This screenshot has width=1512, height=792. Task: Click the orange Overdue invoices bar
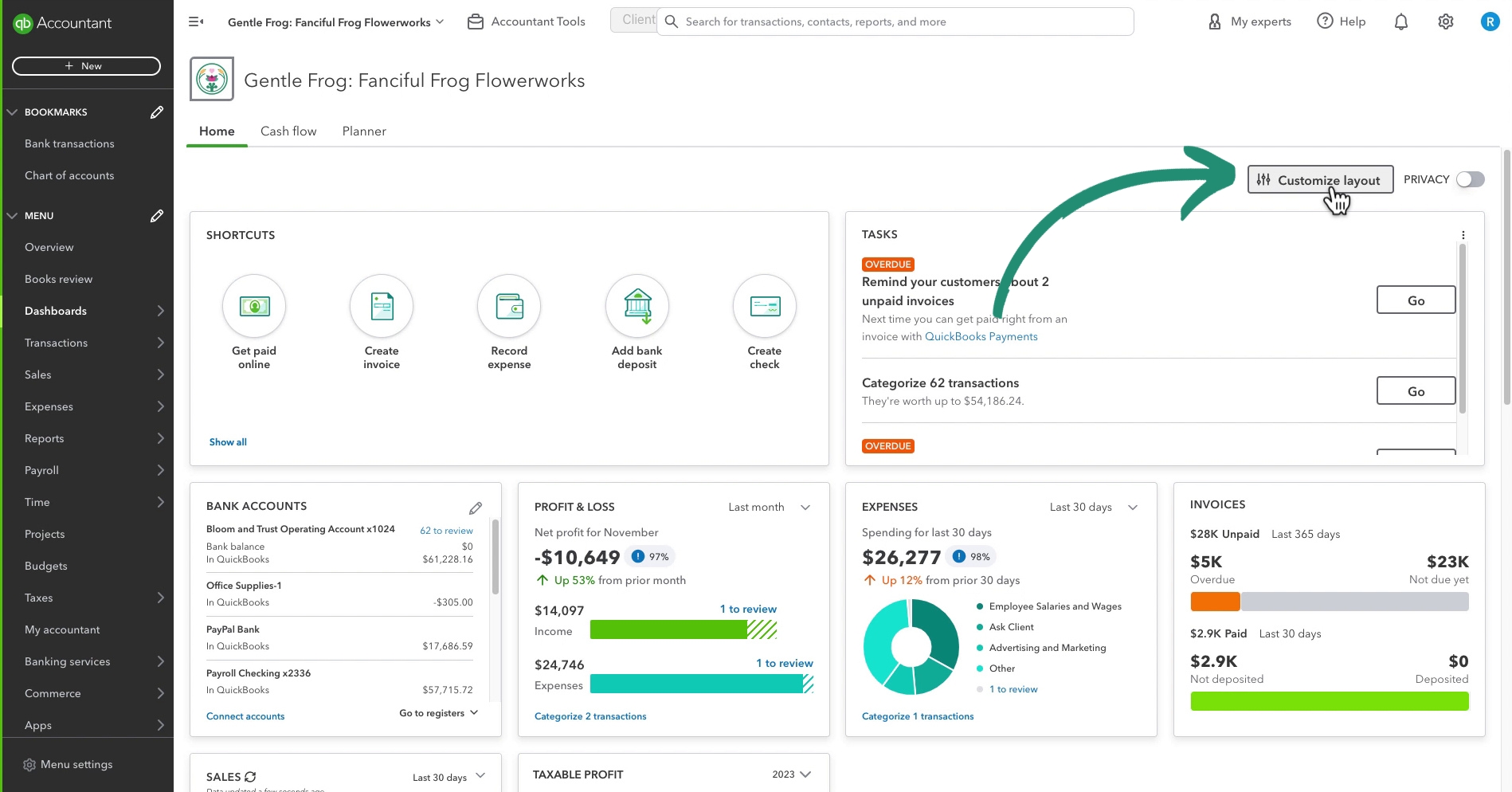[x=1215, y=602]
